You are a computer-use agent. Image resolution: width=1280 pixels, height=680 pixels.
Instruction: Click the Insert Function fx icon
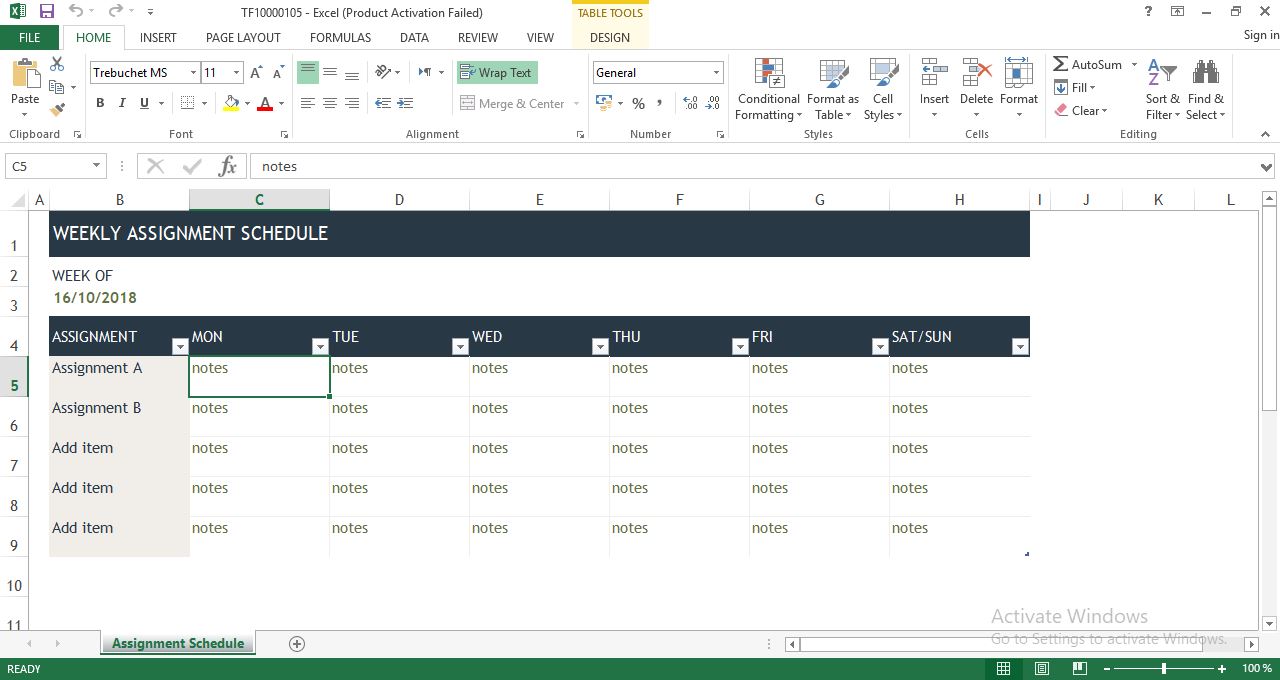(228, 166)
